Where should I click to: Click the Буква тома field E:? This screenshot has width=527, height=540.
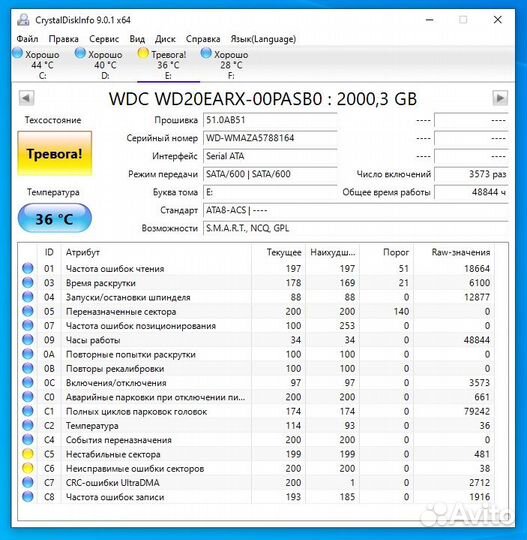(270, 192)
